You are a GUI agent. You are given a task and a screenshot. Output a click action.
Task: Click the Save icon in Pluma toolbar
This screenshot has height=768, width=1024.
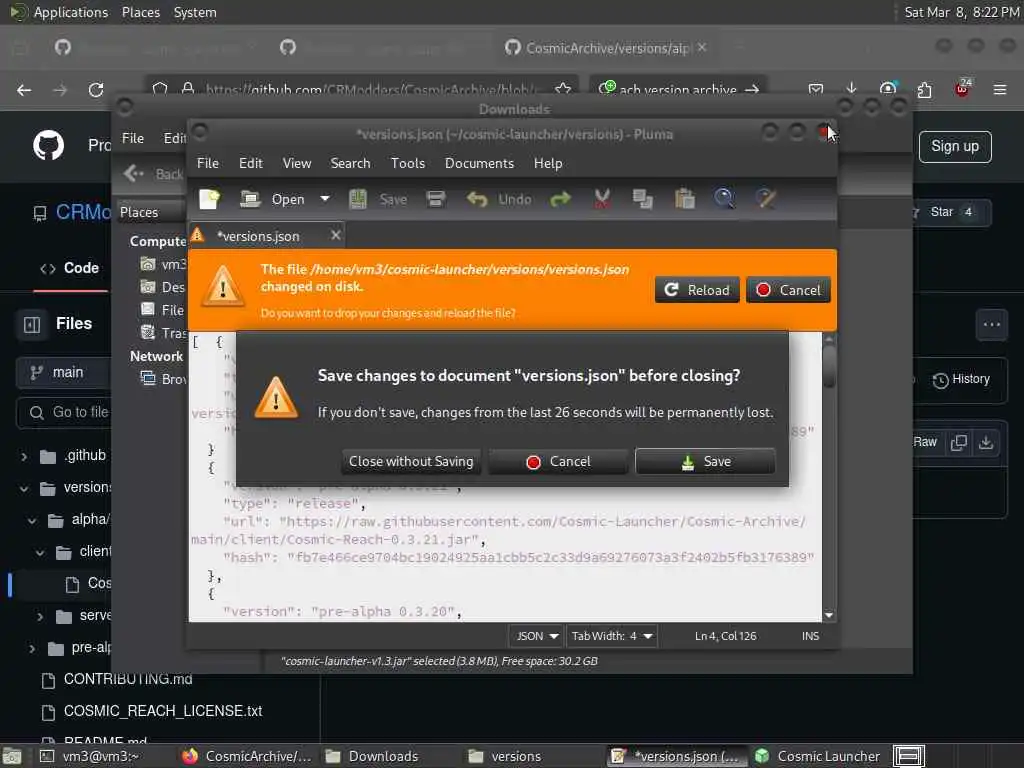pos(357,199)
